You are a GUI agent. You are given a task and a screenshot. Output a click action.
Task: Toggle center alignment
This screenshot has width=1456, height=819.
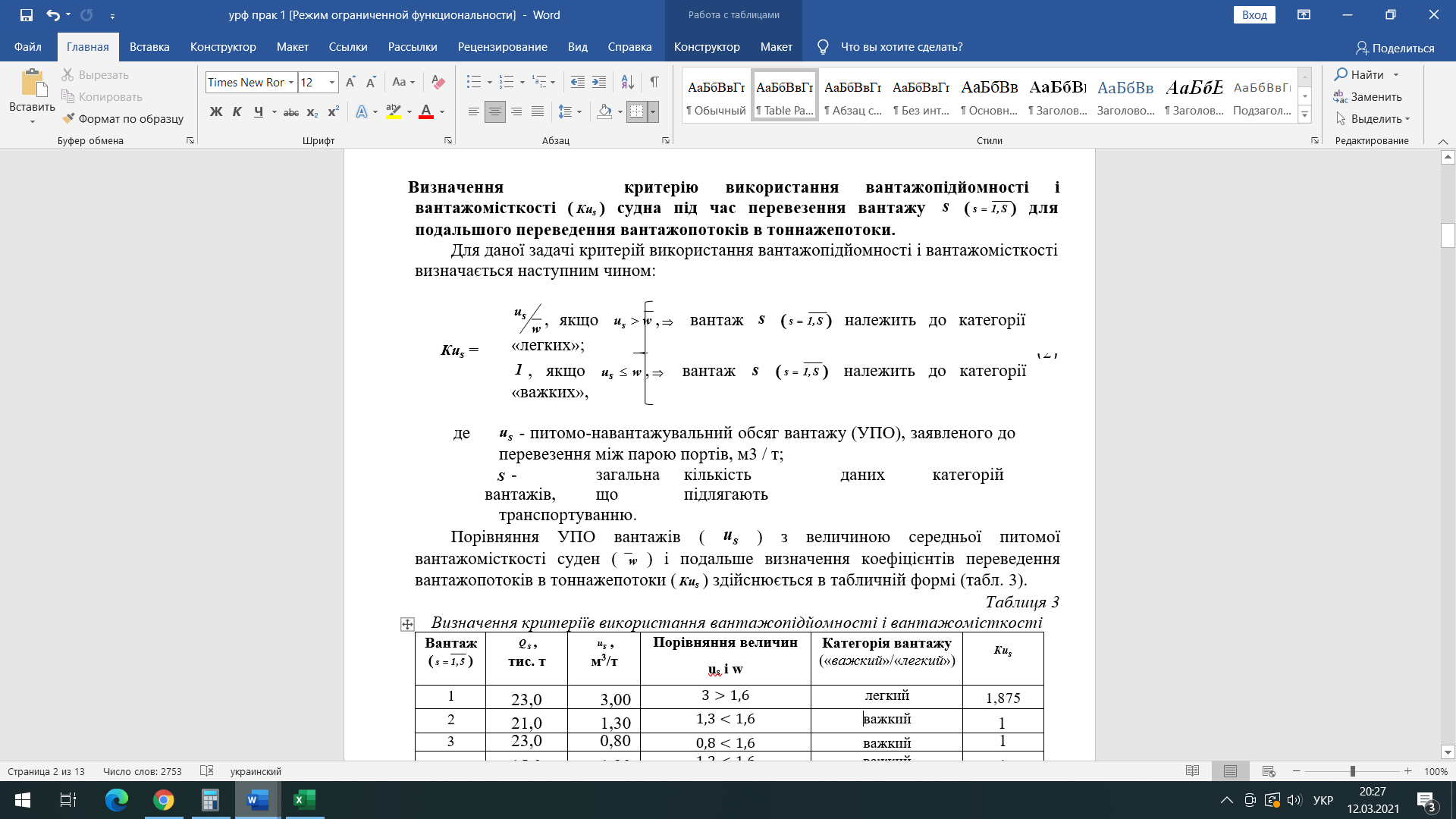[x=494, y=112]
